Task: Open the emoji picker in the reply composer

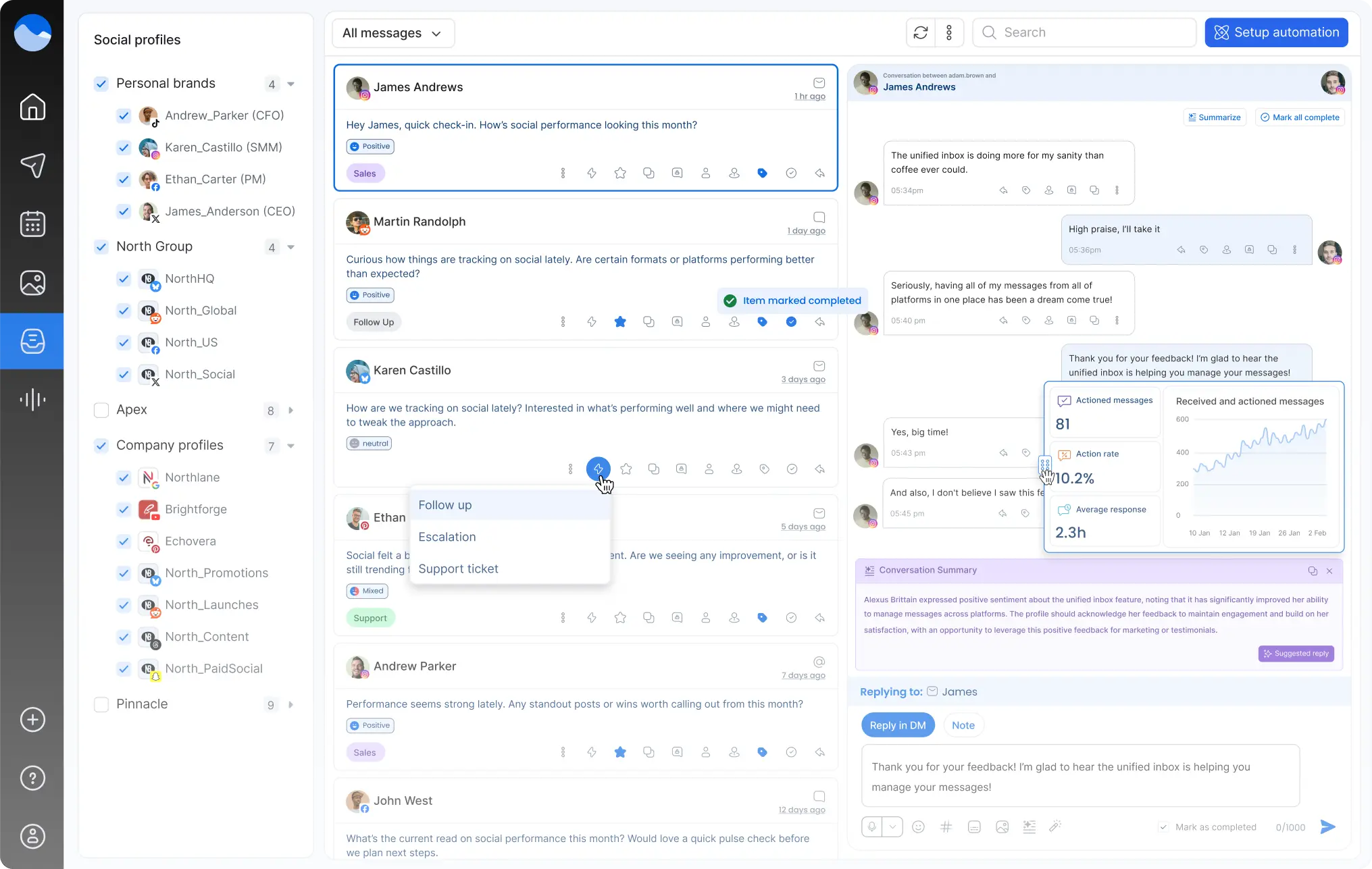Action: pyautogui.click(x=918, y=826)
